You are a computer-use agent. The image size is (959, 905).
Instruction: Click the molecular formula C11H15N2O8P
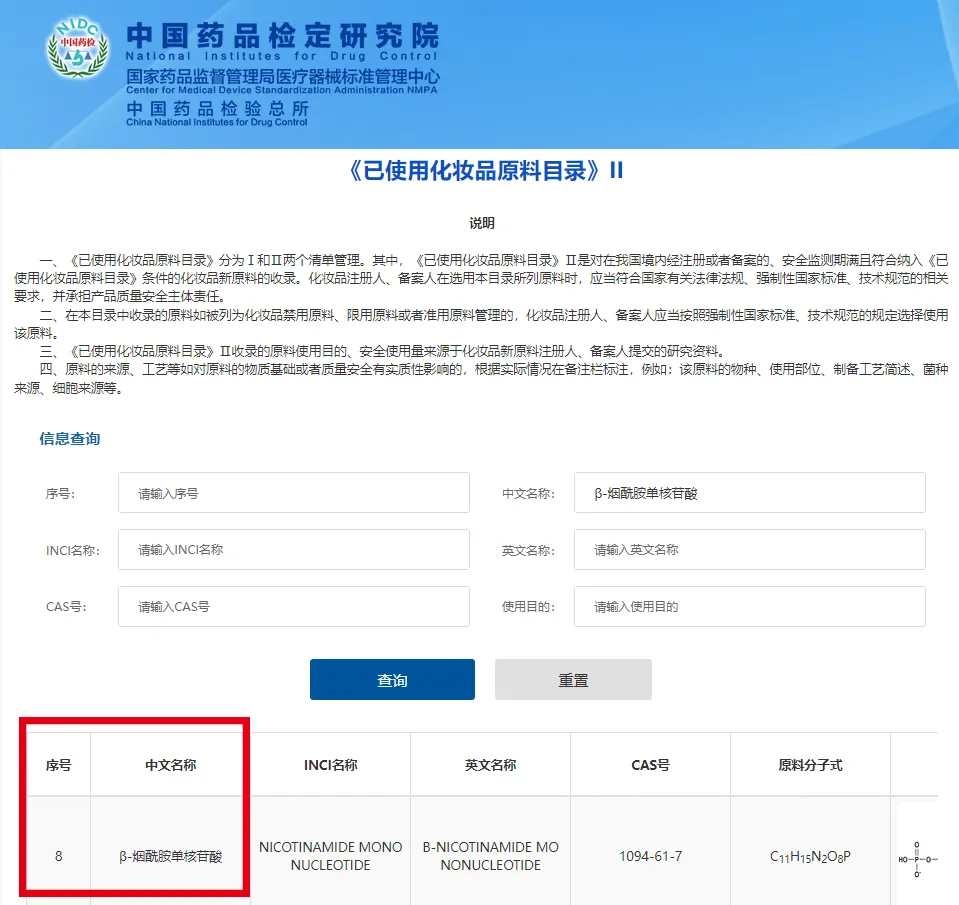coord(810,856)
